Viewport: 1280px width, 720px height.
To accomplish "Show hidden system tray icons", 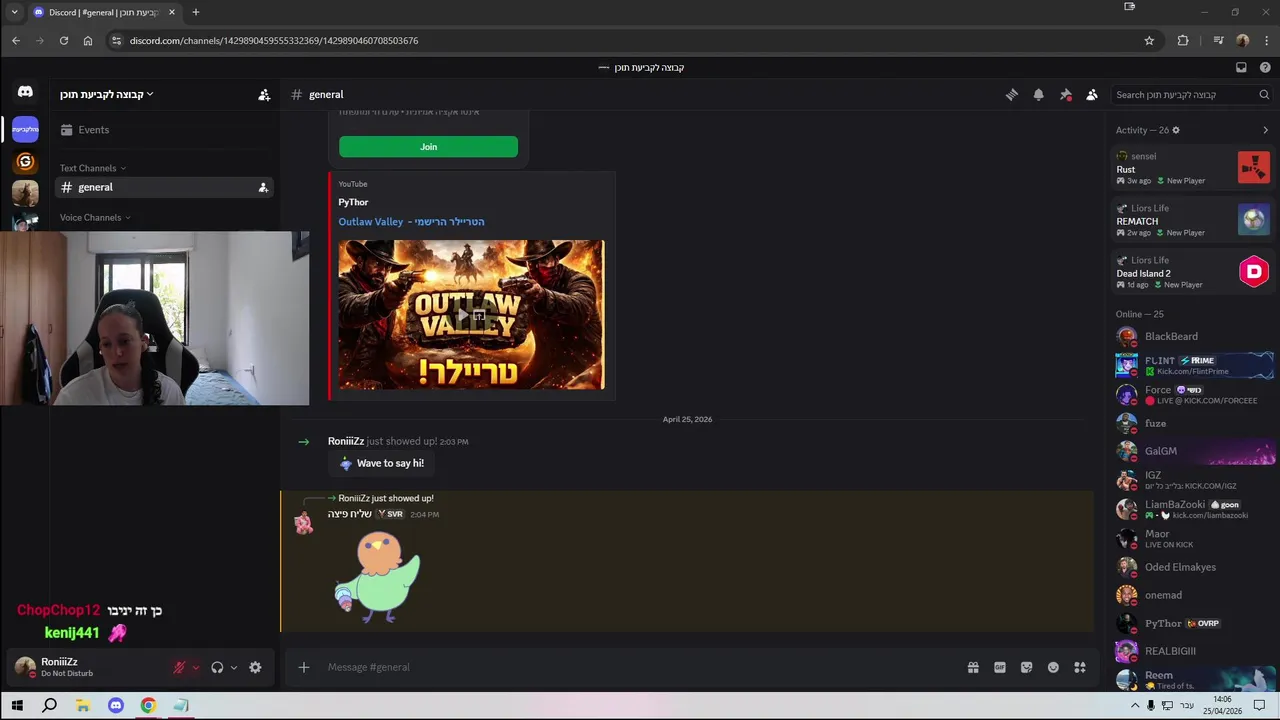I will (x=1135, y=705).
